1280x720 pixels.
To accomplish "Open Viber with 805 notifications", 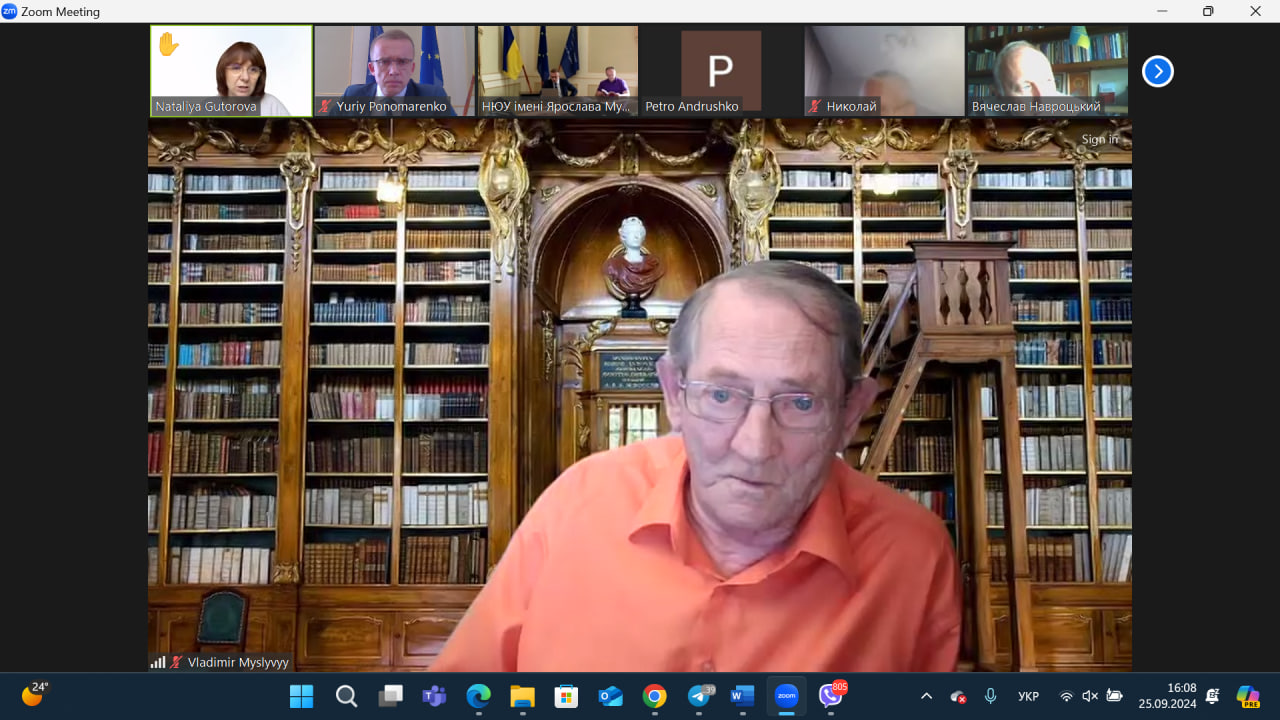I will coord(830,695).
